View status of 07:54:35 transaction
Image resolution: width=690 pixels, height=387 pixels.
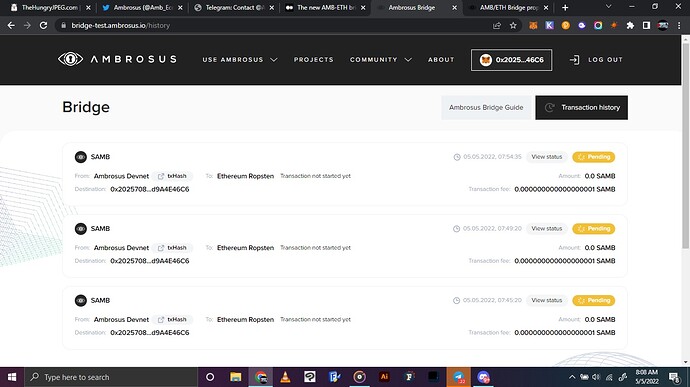[547, 157]
